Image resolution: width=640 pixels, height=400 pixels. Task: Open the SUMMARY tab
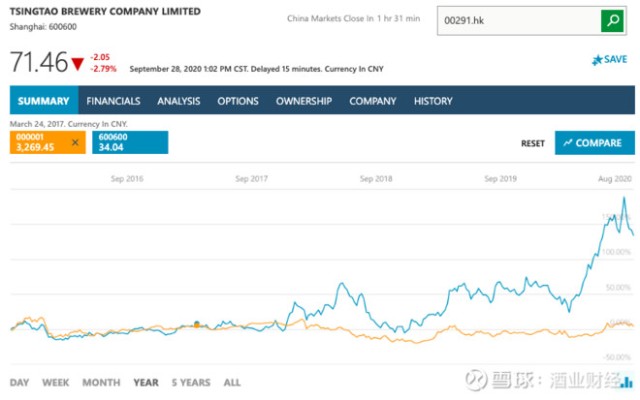coord(44,101)
